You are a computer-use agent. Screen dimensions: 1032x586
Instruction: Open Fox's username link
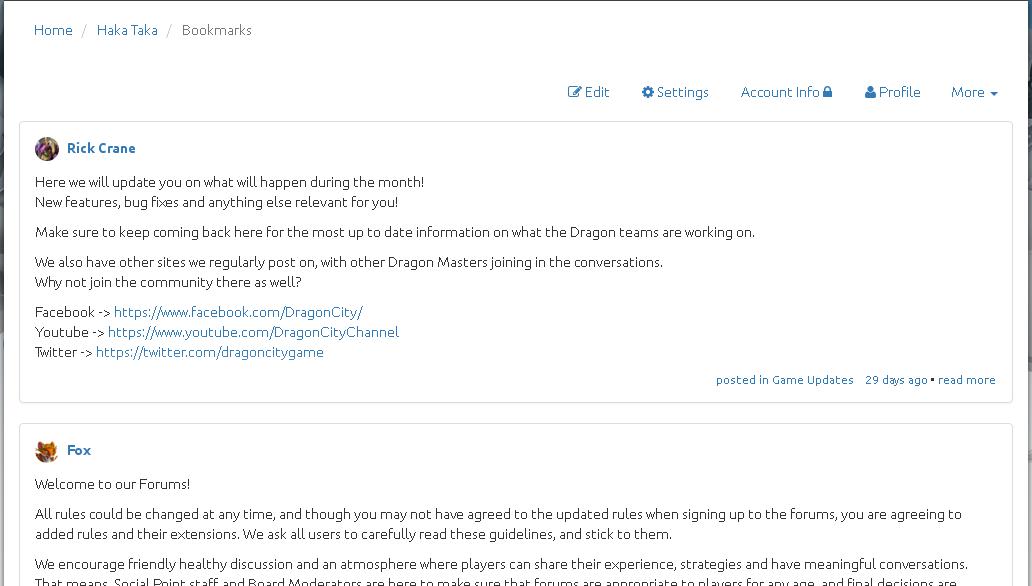pyautogui.click(x=79, y=450)
